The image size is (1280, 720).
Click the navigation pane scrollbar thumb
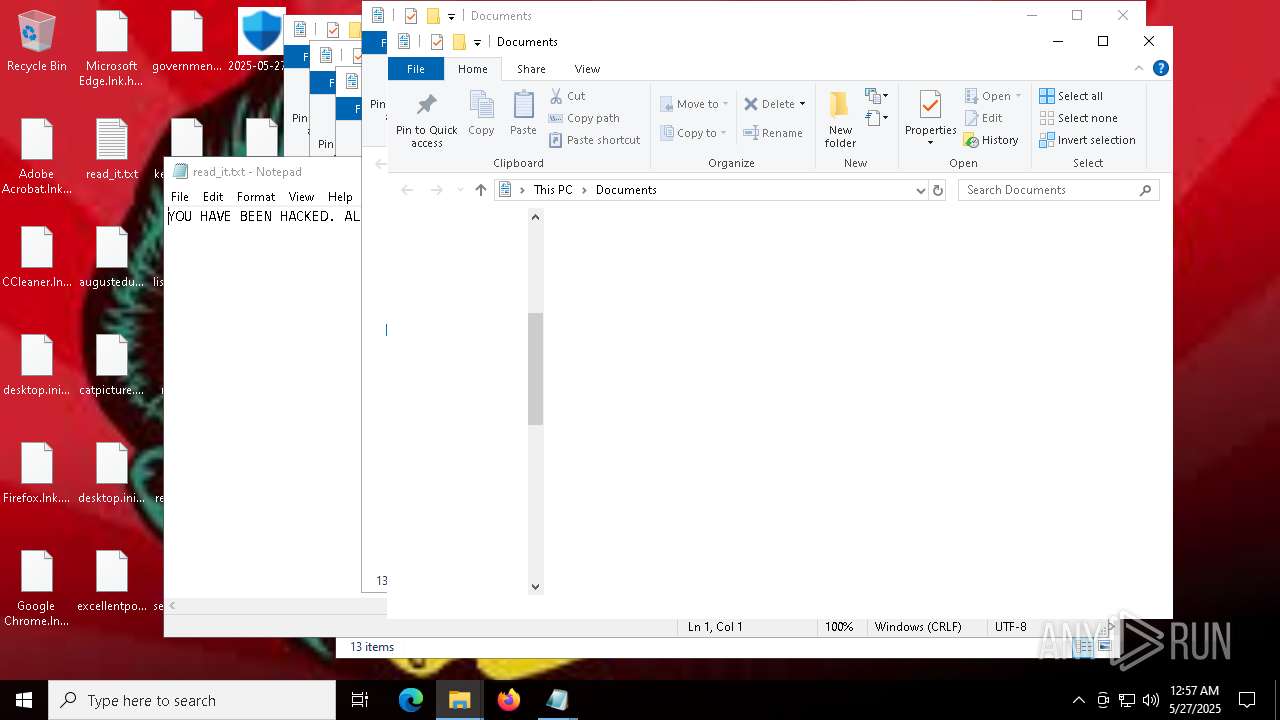coord(535,369)
